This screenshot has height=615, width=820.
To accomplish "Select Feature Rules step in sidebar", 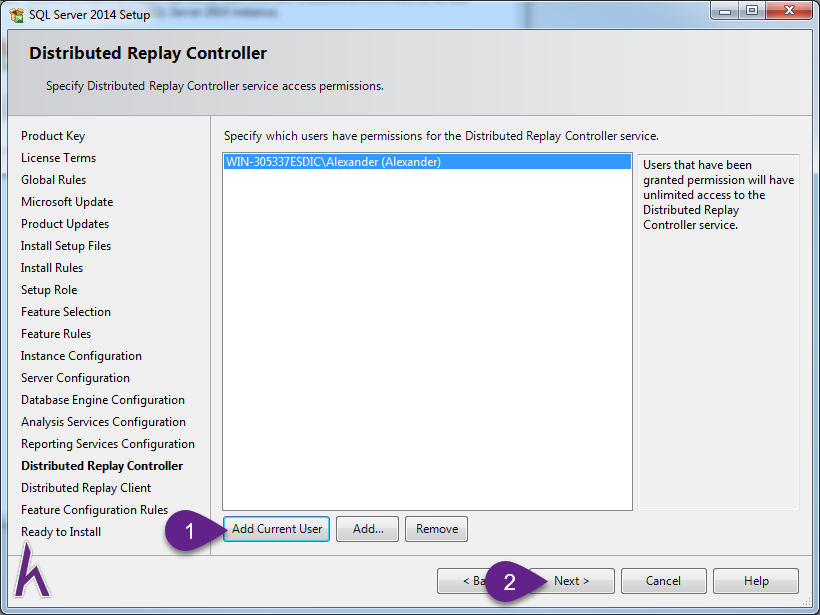I will point(56,334).
